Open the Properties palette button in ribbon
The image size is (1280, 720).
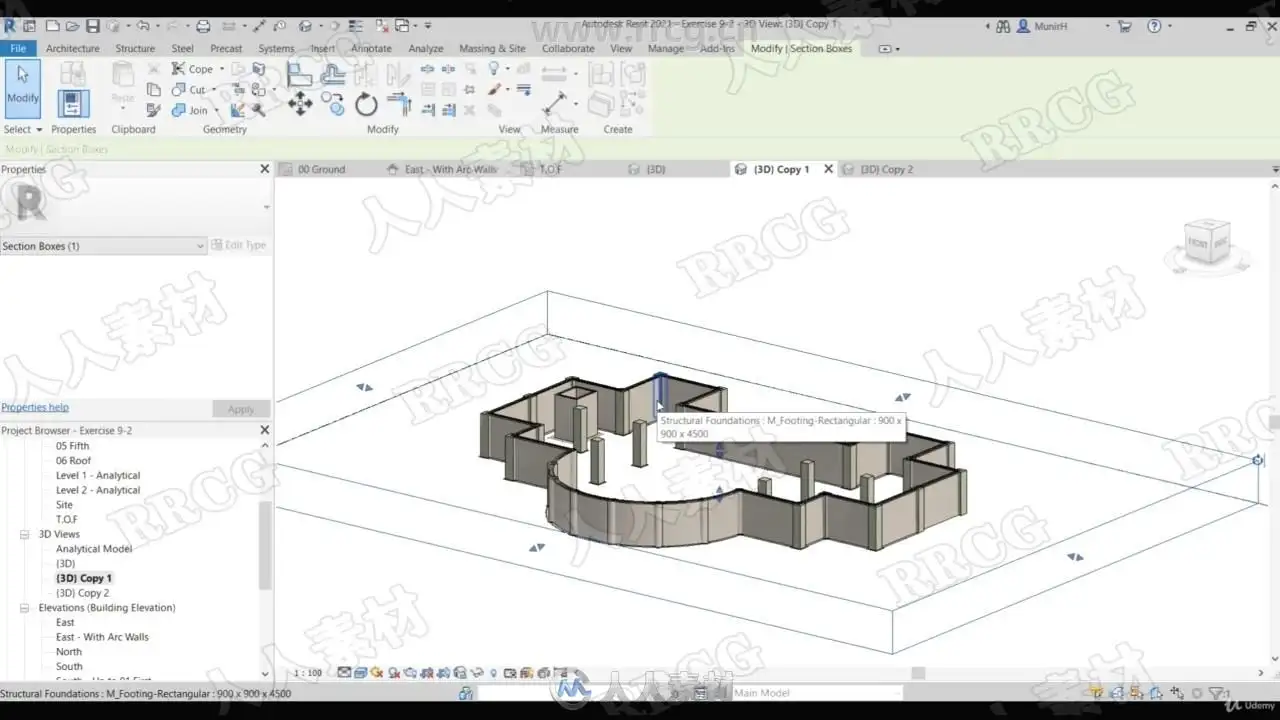73,103
